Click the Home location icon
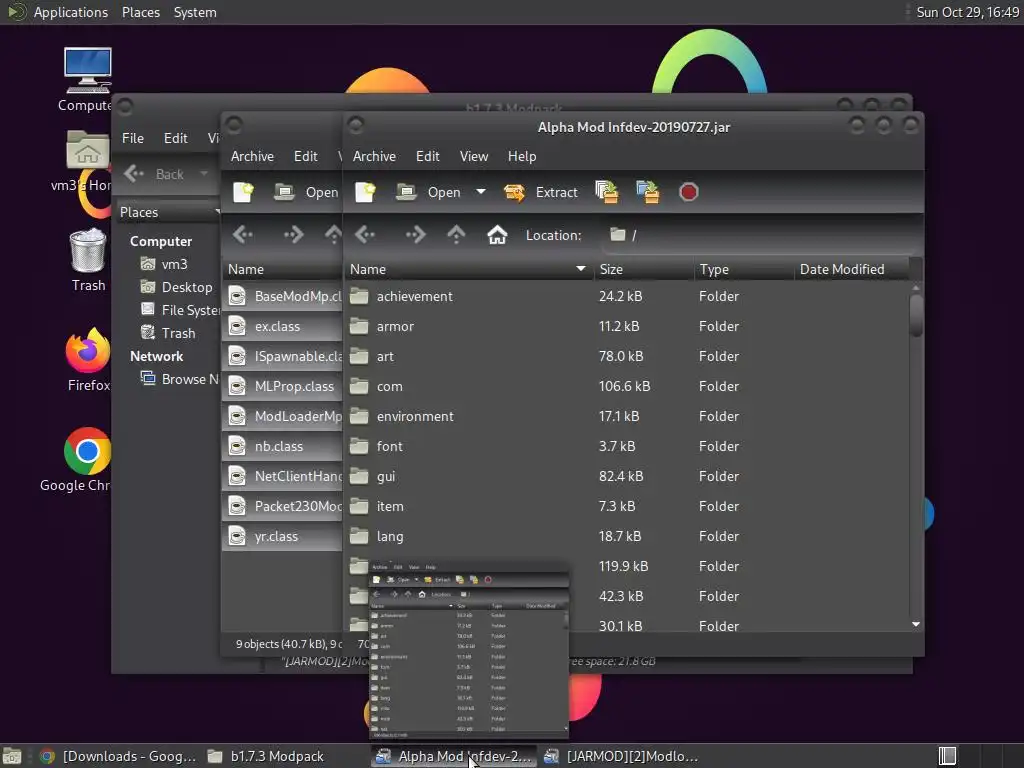 pyautogui.click(x=497, y=234)
